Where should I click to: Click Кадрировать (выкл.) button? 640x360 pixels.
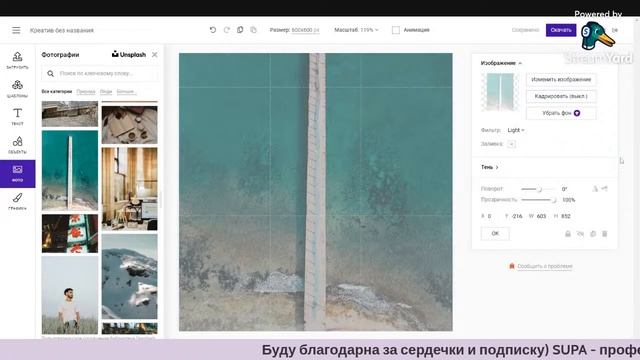pyautogui.click(x=561, y=96)
